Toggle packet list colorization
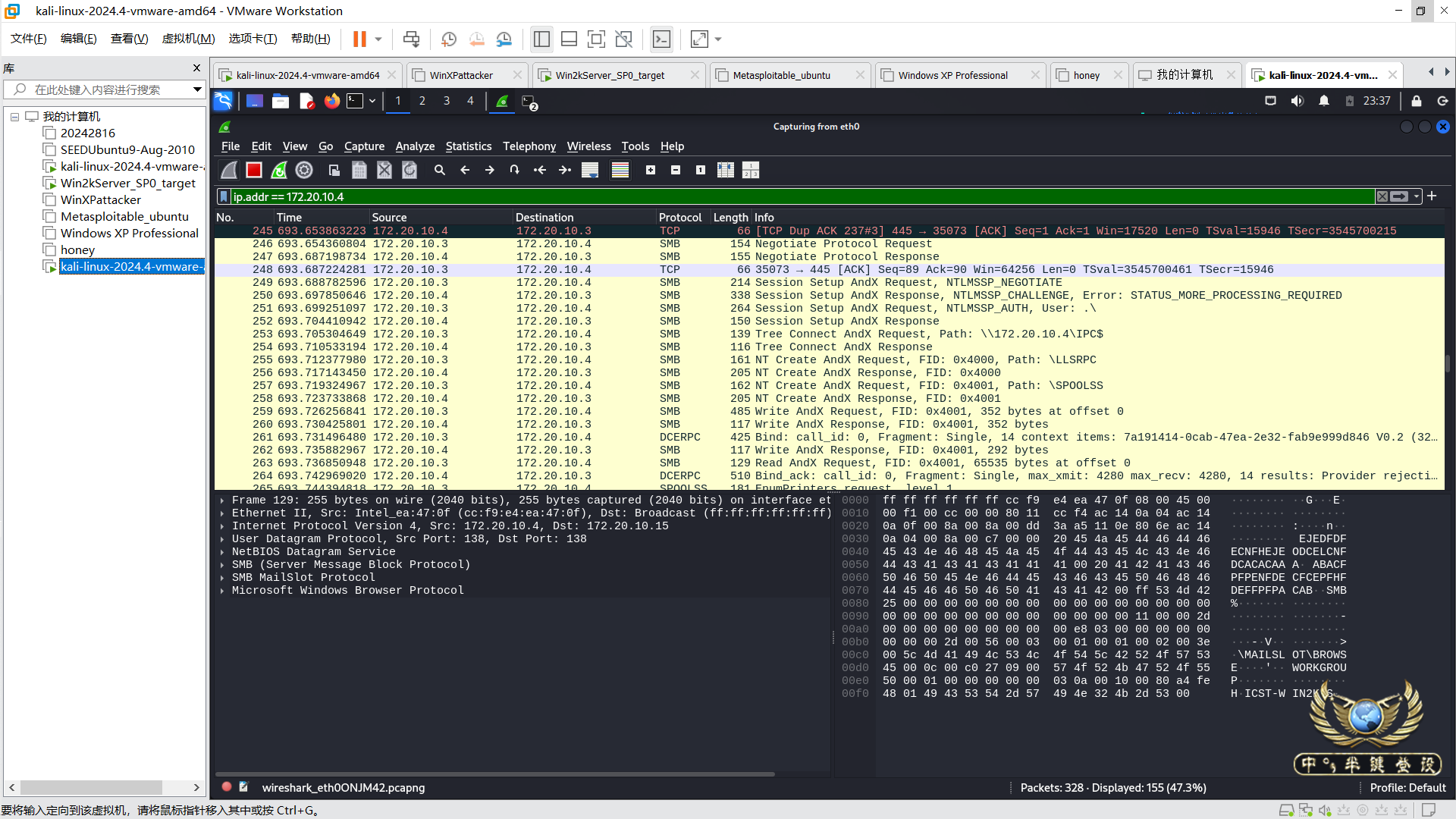The width and height of the screenshot is (1456, 819). click(620, 171)
